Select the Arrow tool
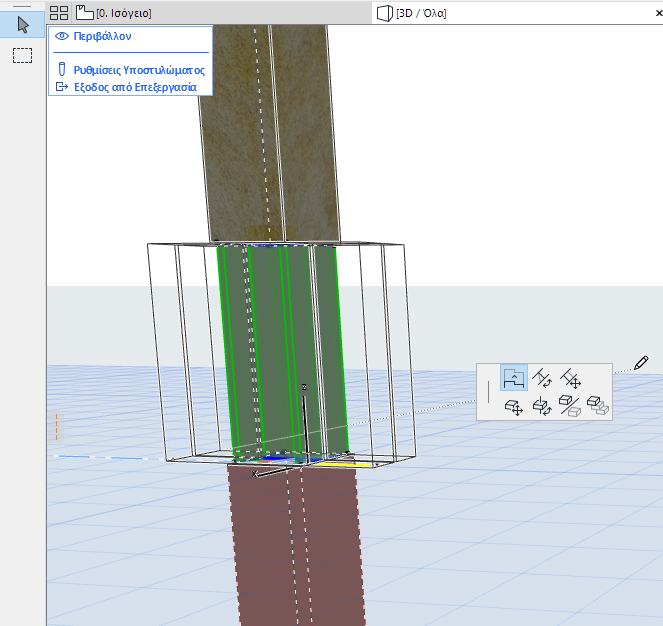Image resolution: width=663 pixels, height=626 pixels. pos(22,25)
